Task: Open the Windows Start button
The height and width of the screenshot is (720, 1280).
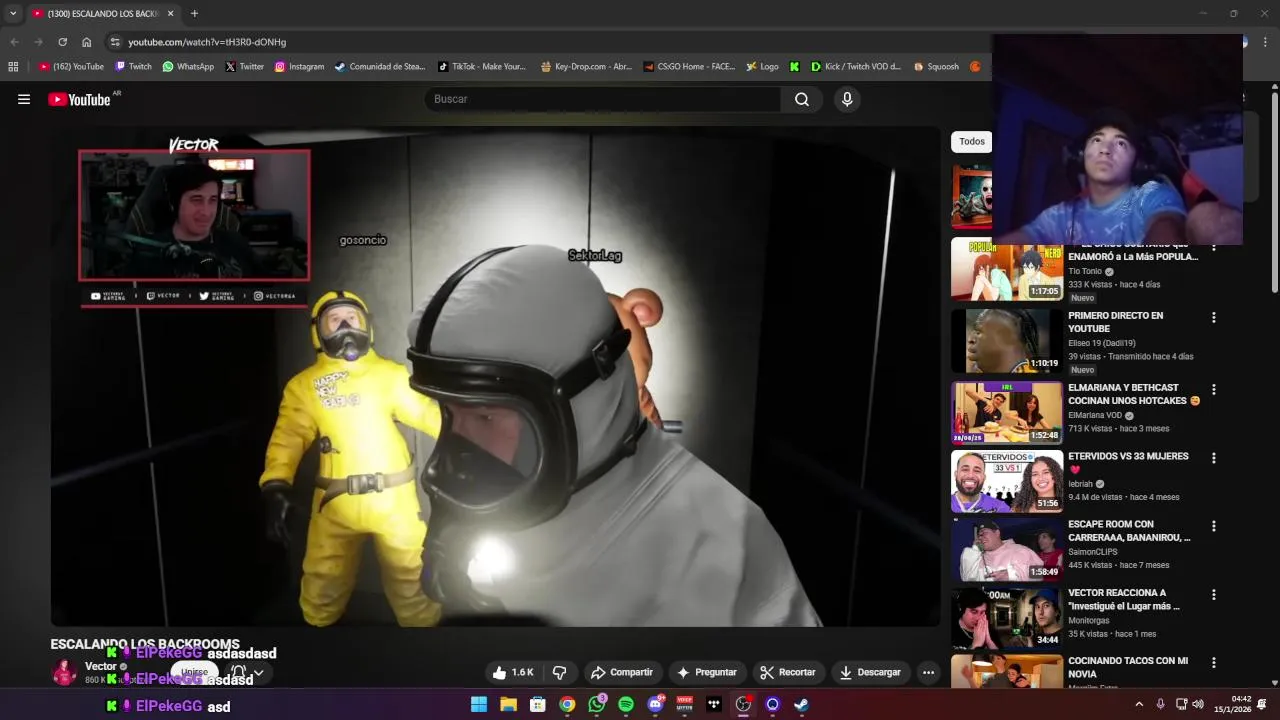Action: coord(479,704)
